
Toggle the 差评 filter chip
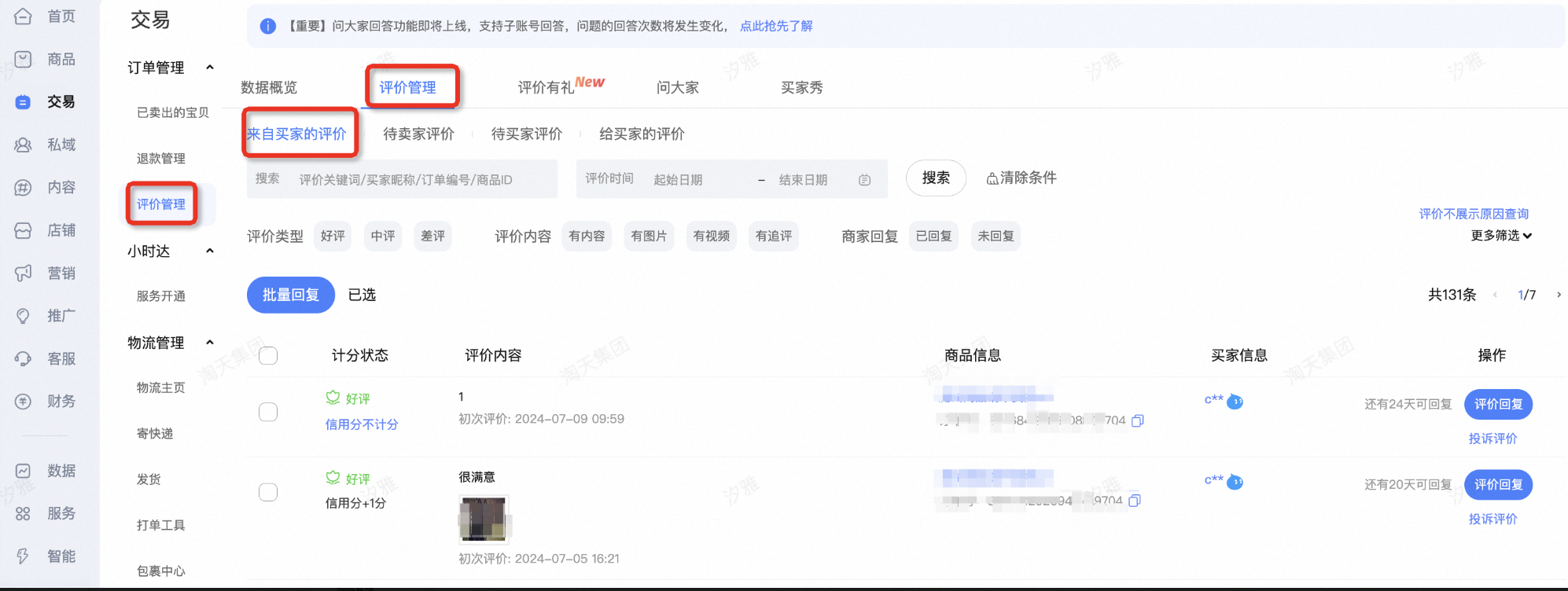432,236
